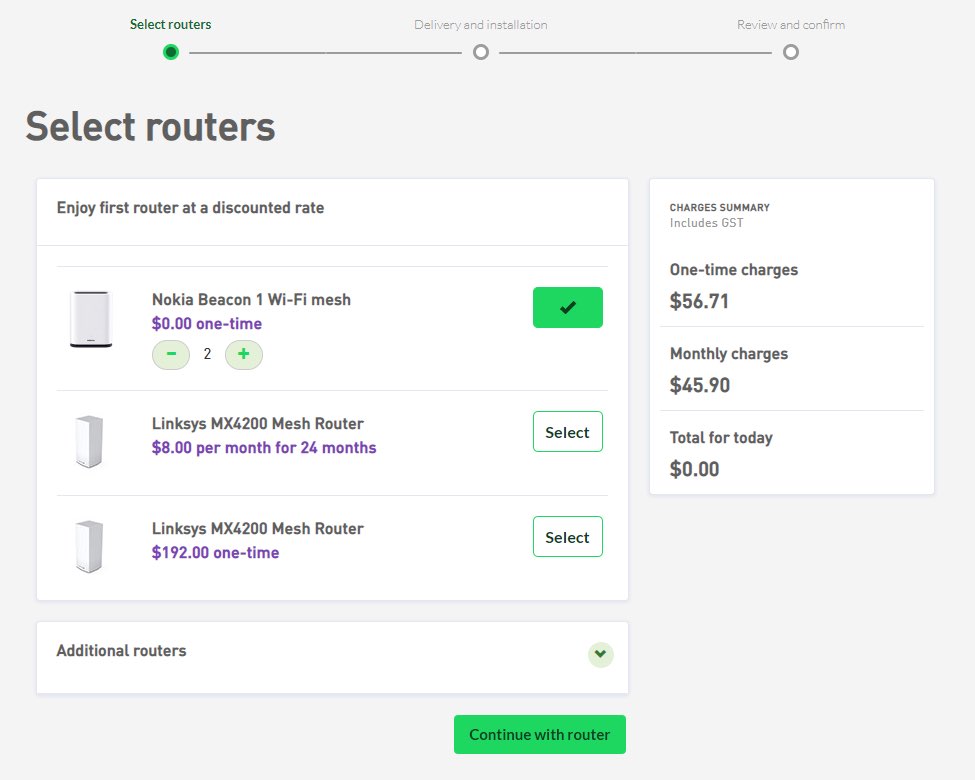Click the Delivery and installation step circle
This screenshot has width=975, height=780.
pyautogui.click(x=481, y=52)
